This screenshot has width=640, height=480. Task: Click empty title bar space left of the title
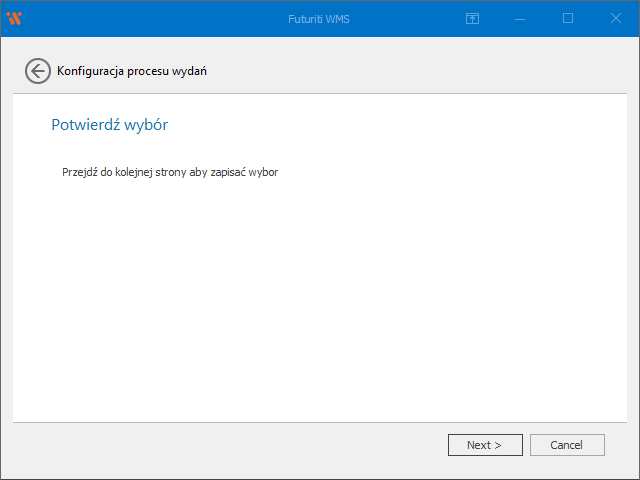tap(150, 18)
